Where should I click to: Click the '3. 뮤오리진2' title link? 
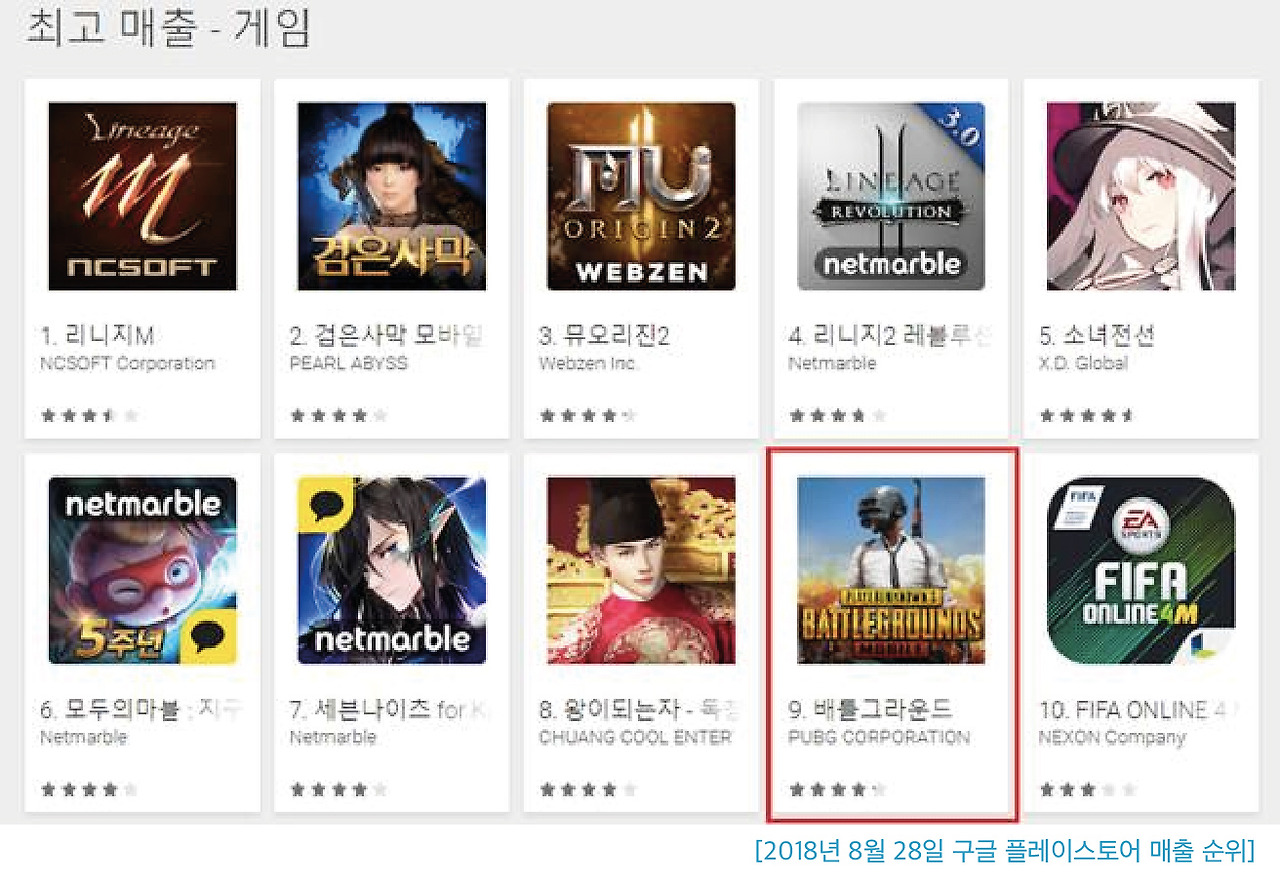604,336
